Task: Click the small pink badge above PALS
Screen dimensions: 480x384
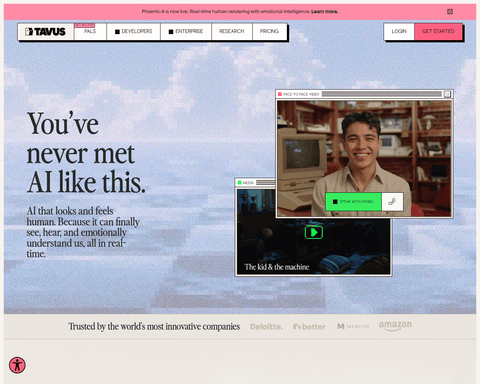Action: tap(84, 25)
